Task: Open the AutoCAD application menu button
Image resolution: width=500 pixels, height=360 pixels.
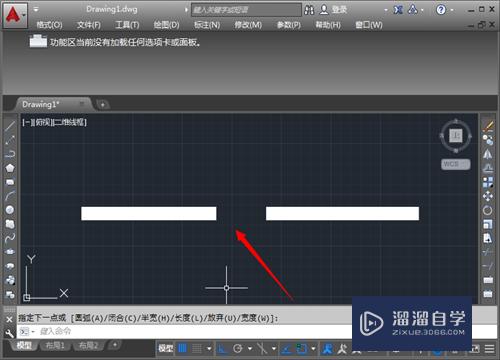Action: point(15,15)
